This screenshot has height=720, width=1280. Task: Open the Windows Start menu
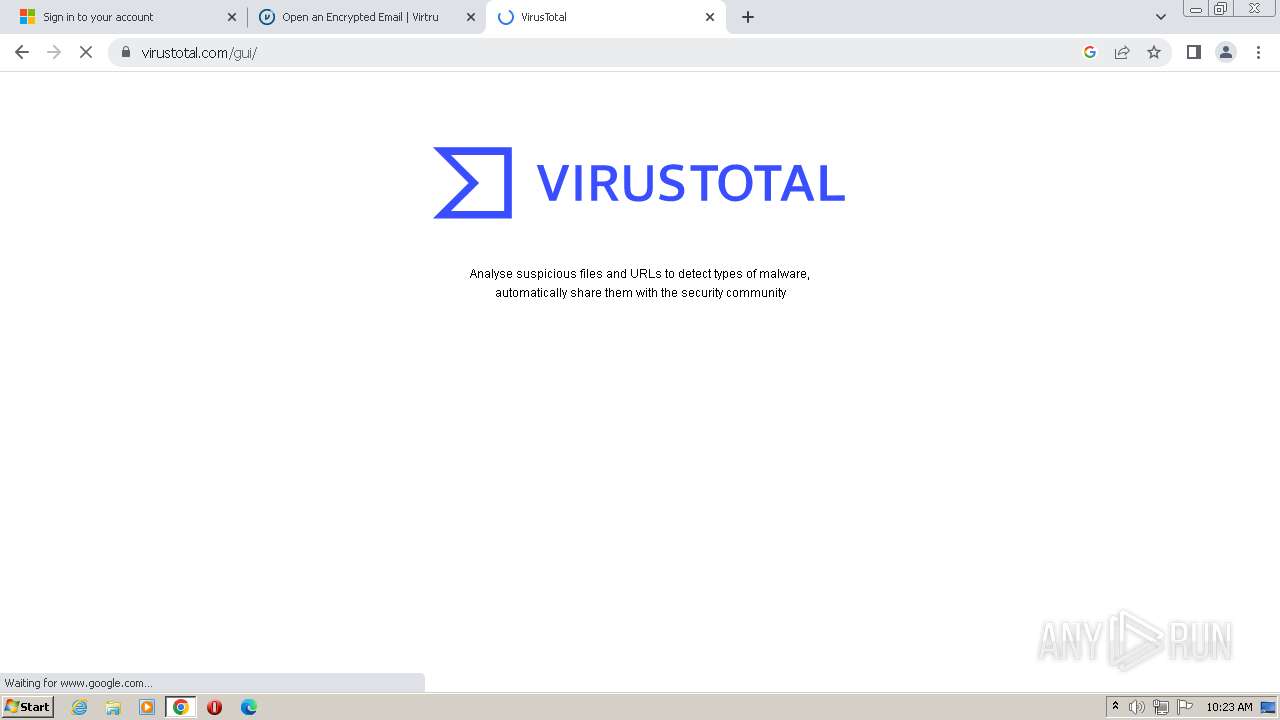click(27, 706)
